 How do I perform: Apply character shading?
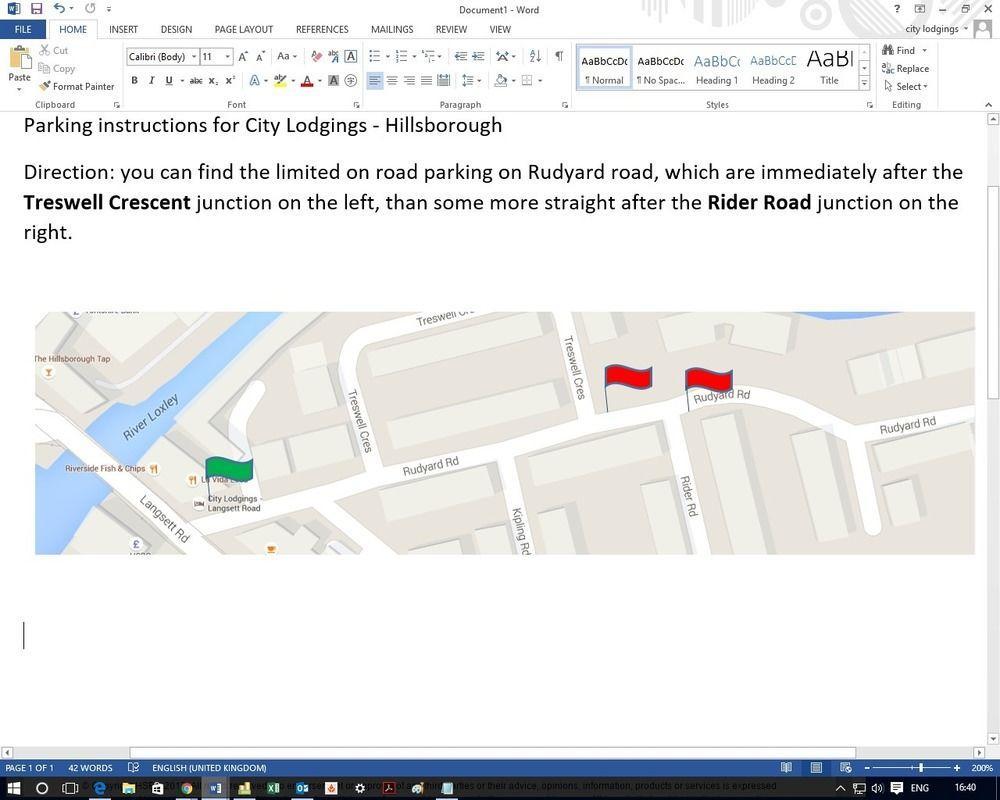pyautogui.click(x=334, y=80)
